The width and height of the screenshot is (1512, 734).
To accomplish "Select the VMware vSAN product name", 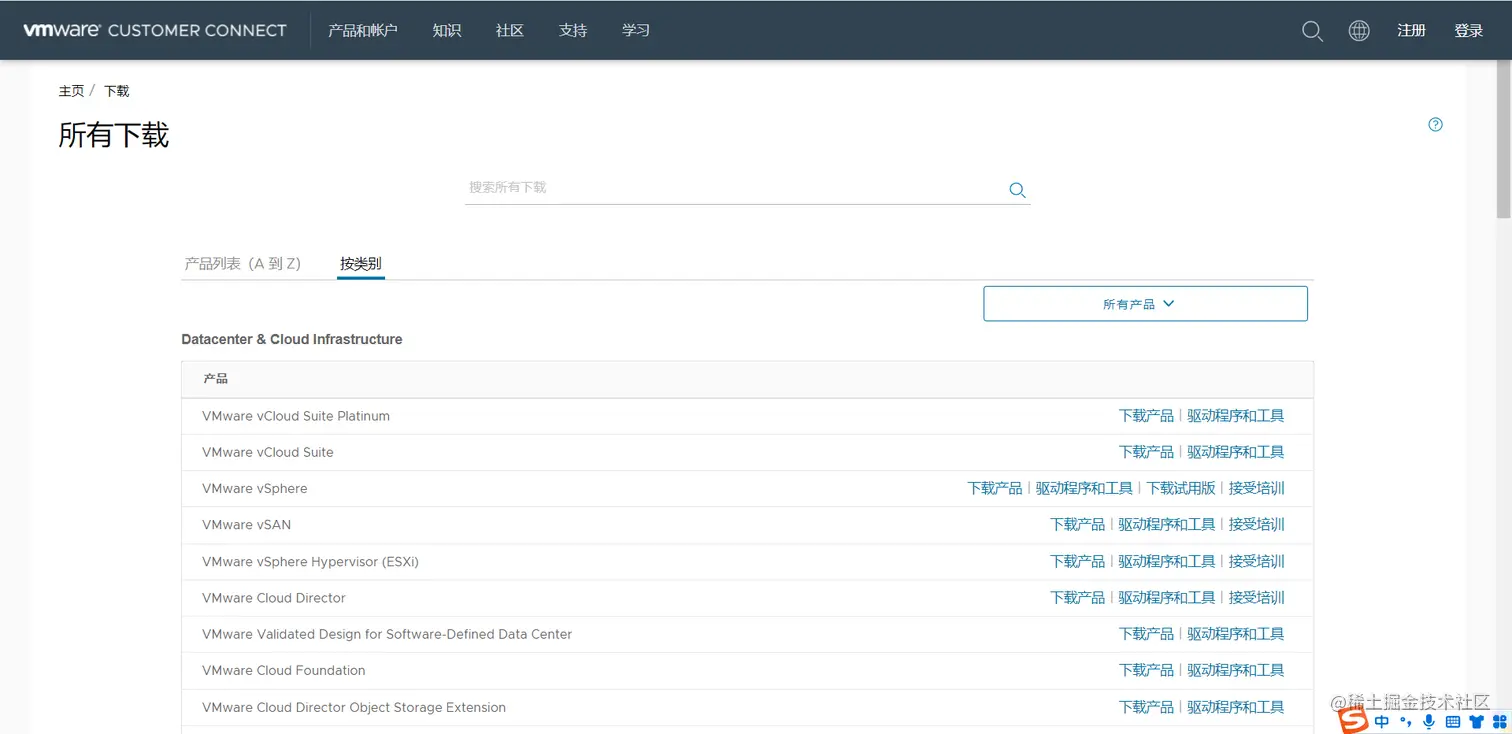I will pos(247,525).
